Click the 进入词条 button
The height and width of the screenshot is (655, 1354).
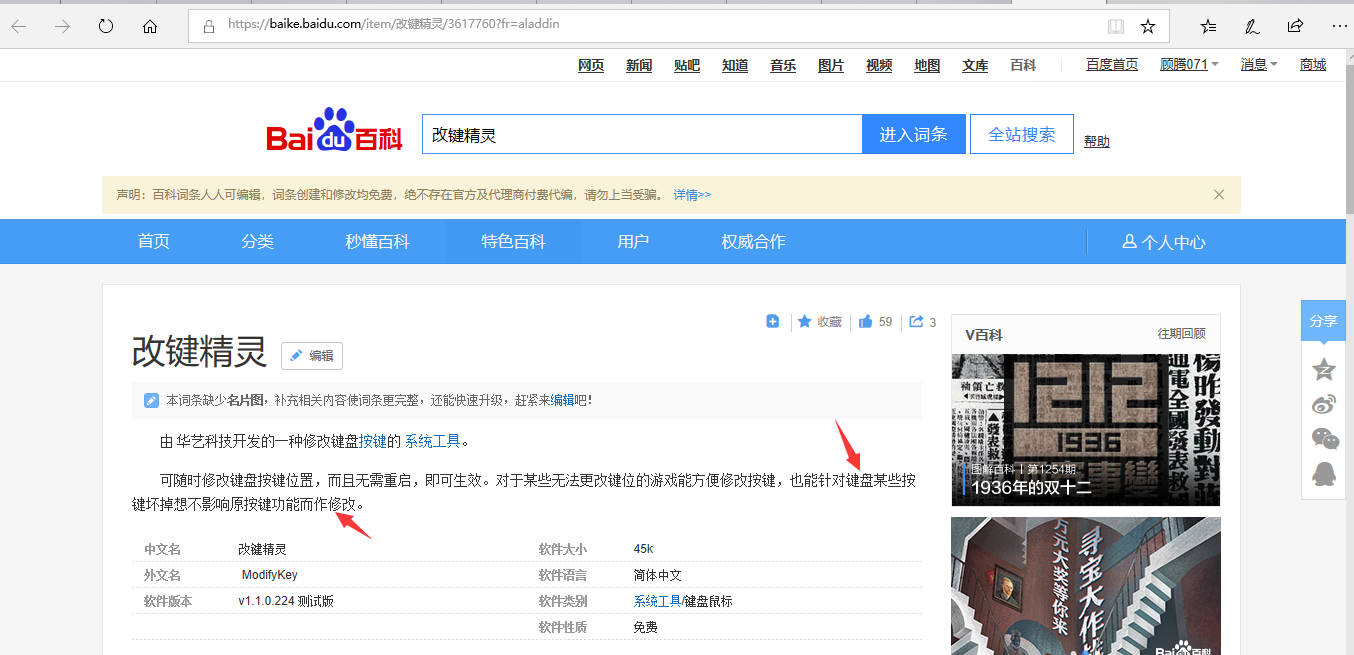[x=913, y=134]
